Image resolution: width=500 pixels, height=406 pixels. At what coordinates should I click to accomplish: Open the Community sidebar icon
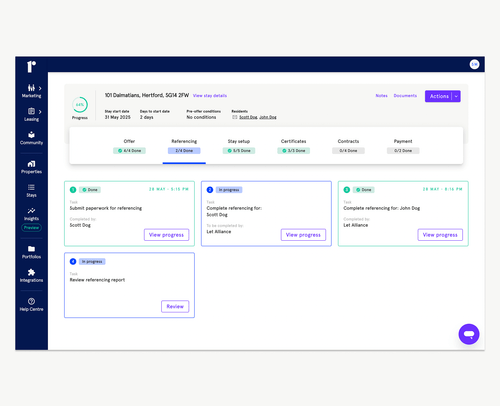click(x=31, y=135)
